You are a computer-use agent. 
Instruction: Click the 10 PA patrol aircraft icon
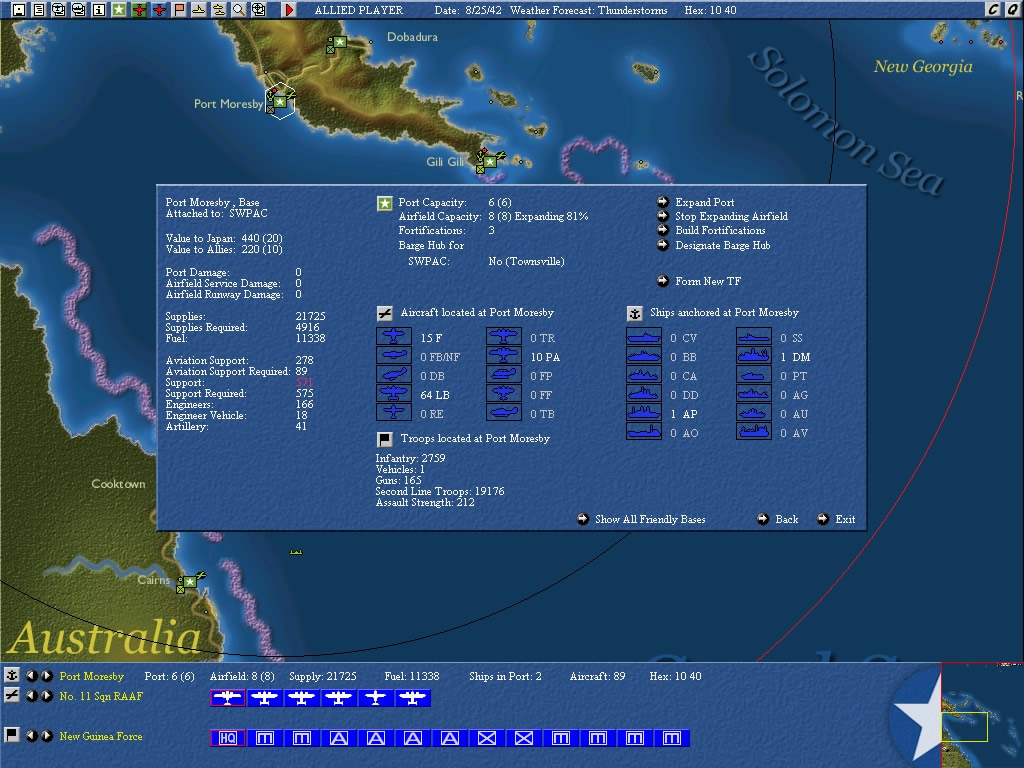tap(504, 356)
